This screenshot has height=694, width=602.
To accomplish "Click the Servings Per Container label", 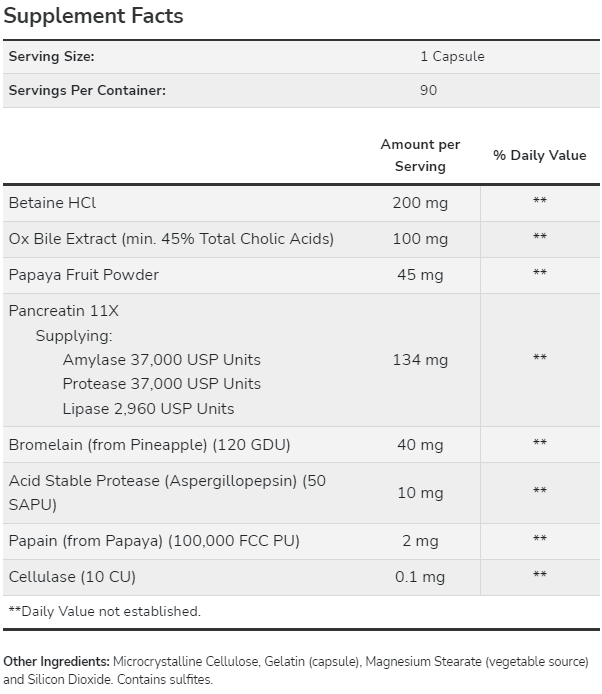I will 87,90.
